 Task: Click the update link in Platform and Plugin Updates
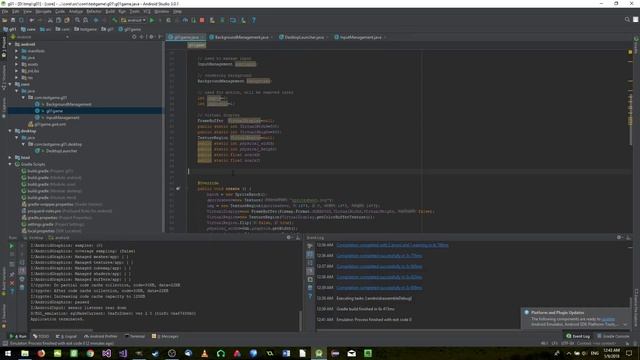[608, 319]
